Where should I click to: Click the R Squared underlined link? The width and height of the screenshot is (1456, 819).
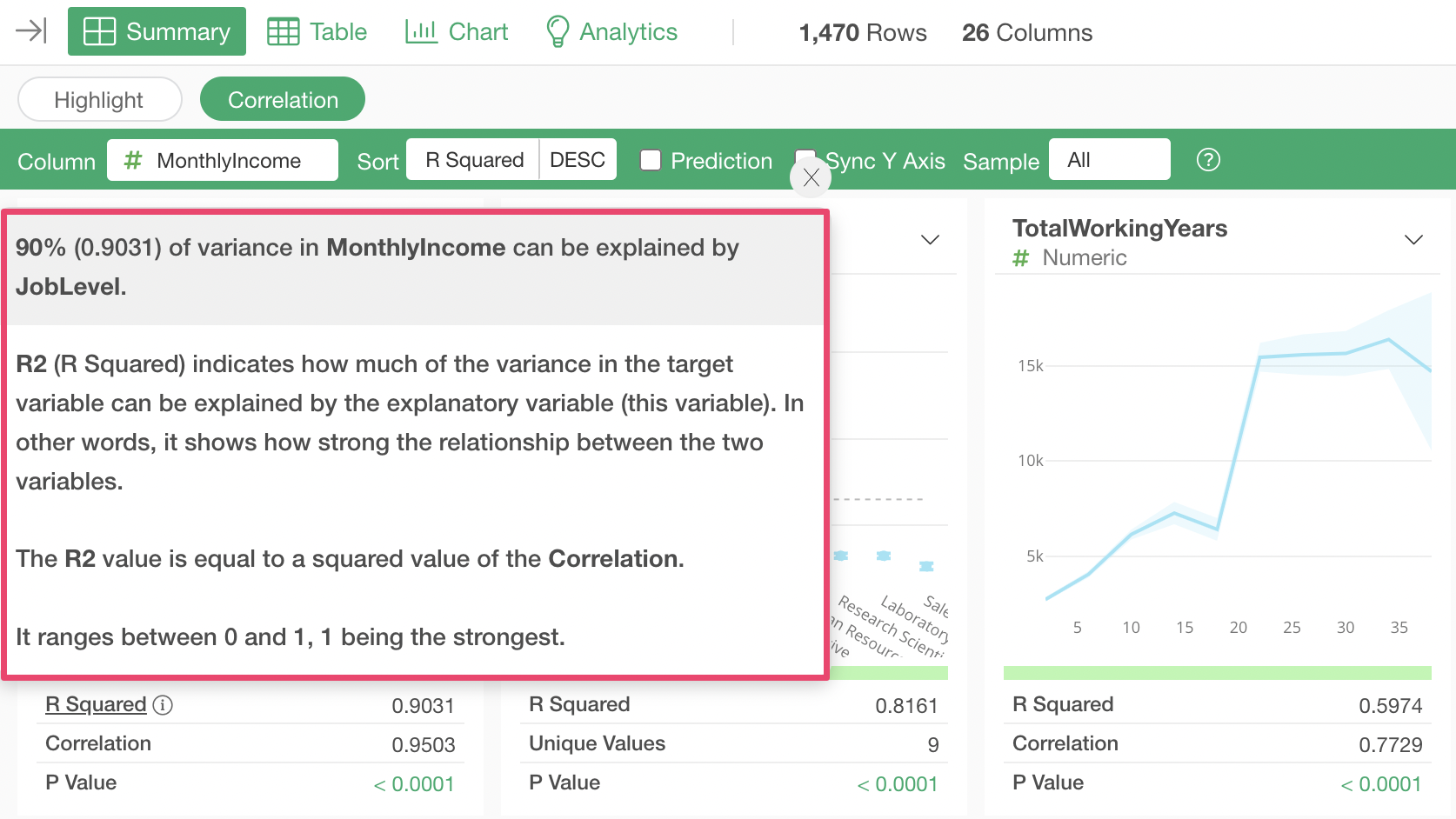[96, 704]
